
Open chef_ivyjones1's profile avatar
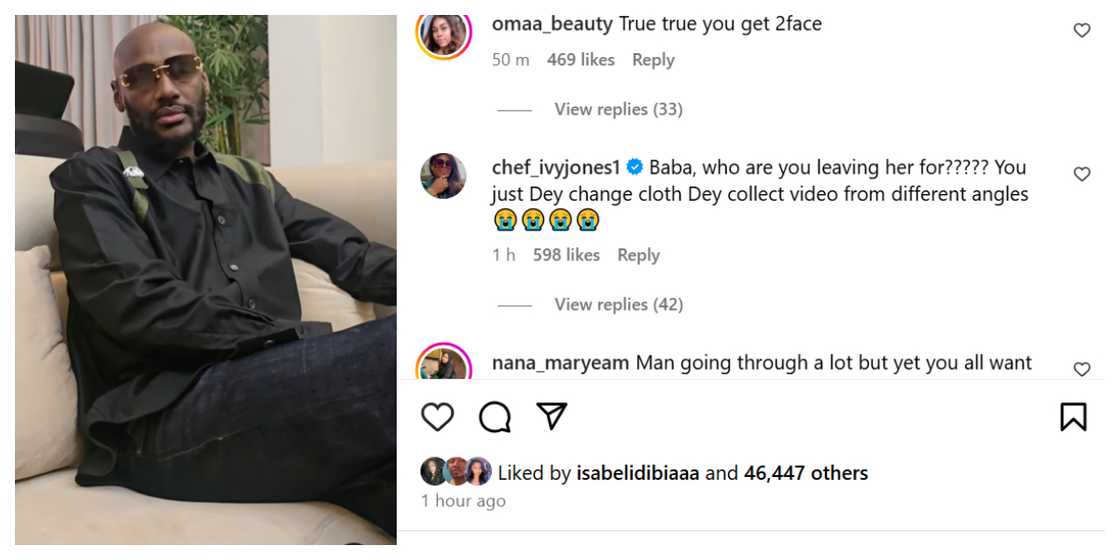click(444, 176)
